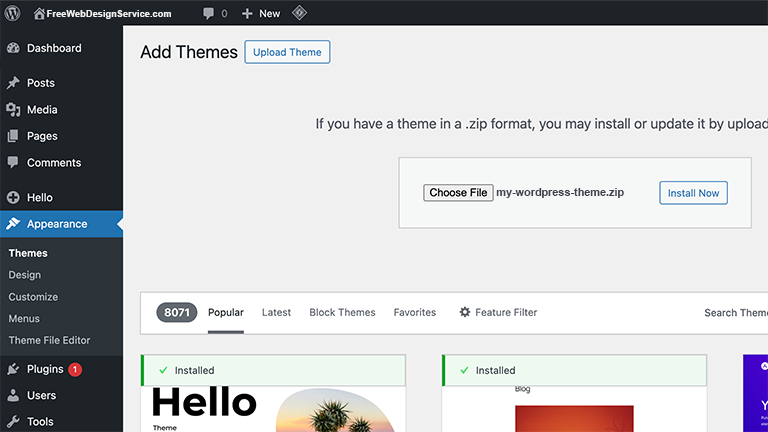The width and height of the screenshot is (768, 432).
Task: Click the home icon beside the site name
Action: (x=39, y=14)
